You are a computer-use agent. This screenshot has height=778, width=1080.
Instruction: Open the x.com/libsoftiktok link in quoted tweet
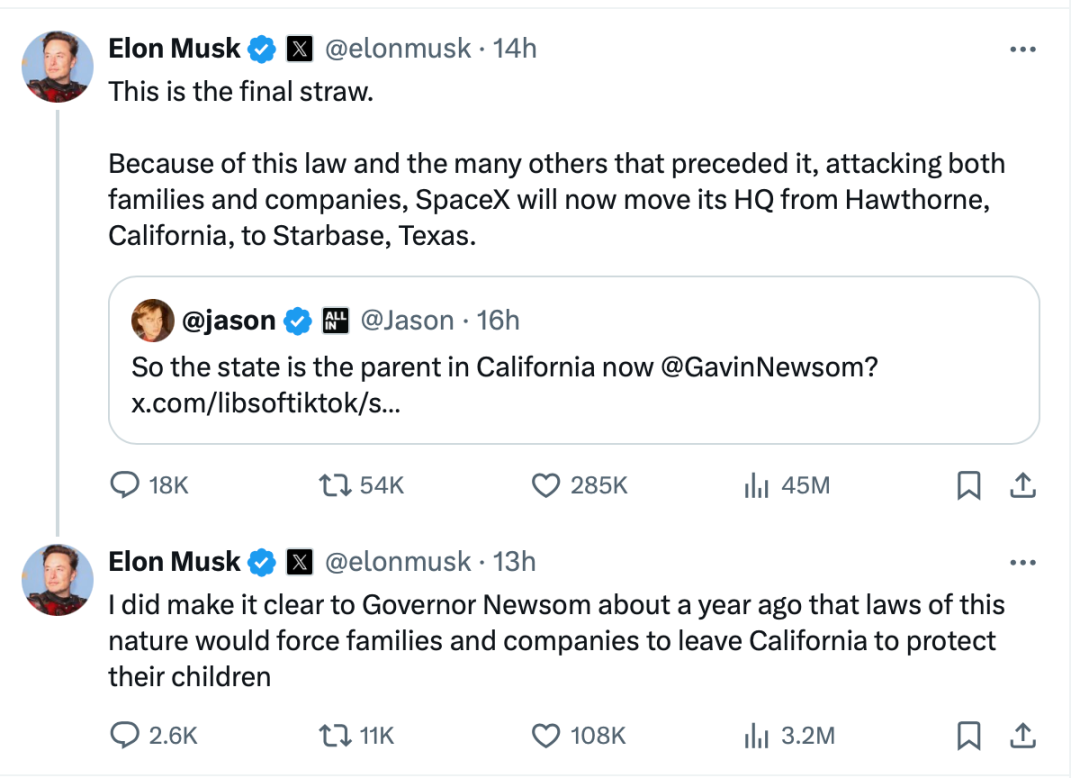[x=266, y=403]
